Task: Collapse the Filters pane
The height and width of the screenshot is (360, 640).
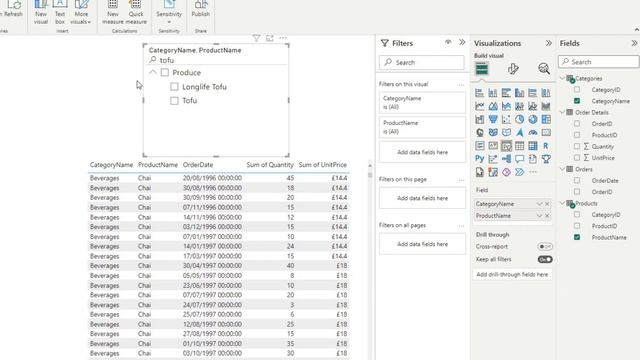Action: 462,42
